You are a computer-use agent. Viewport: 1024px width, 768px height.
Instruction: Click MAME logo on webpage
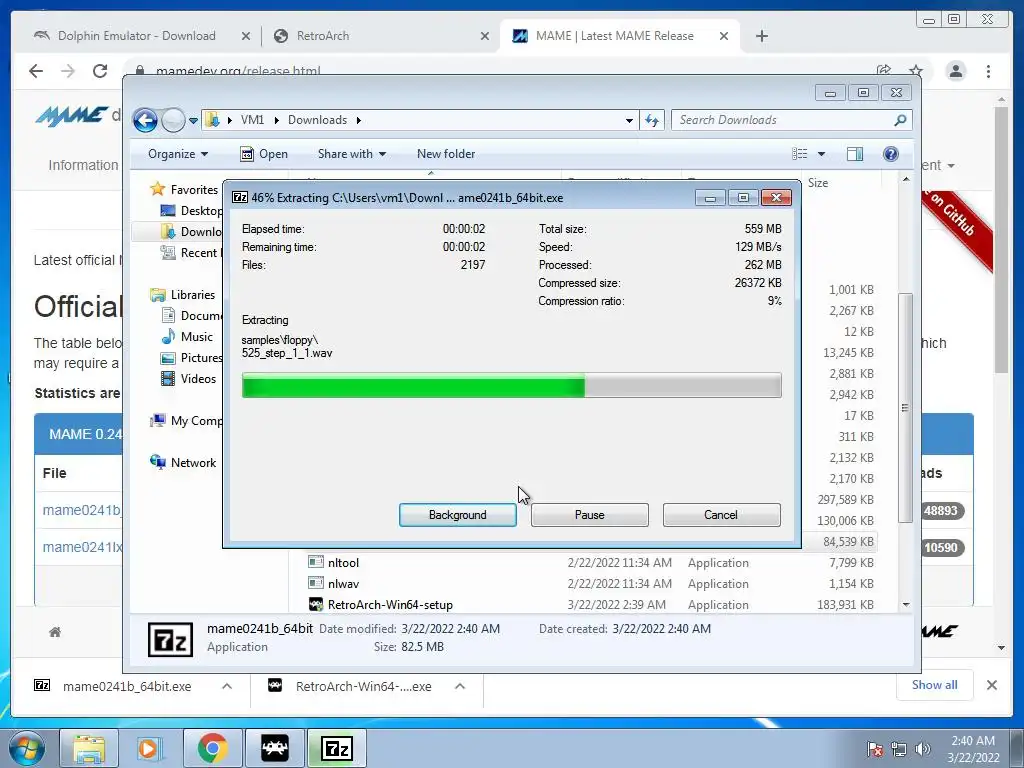(72, 116)
